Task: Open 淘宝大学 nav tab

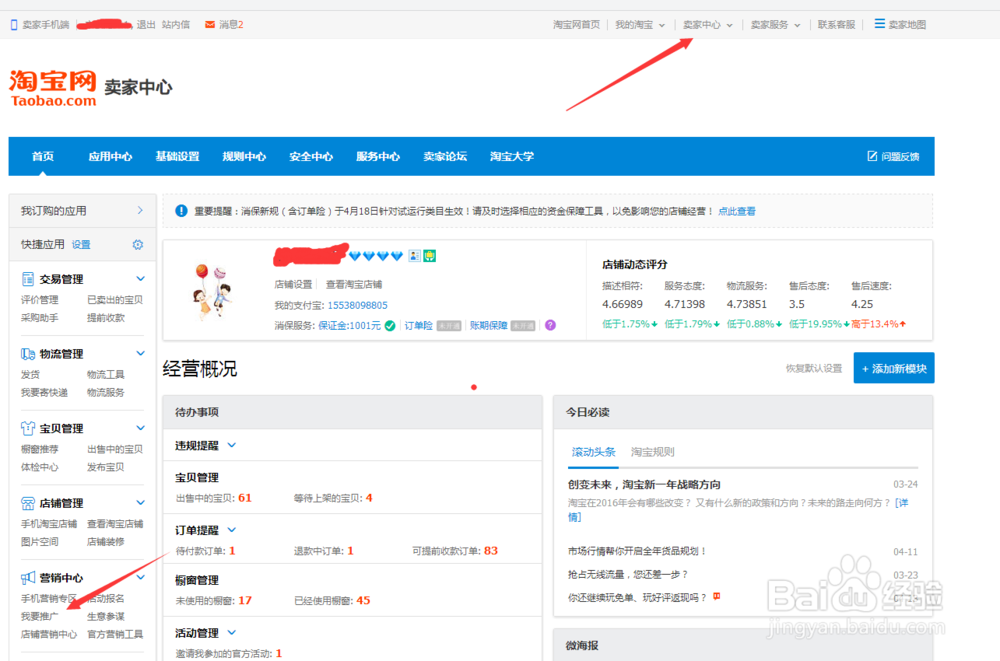Action: point(512,156)
